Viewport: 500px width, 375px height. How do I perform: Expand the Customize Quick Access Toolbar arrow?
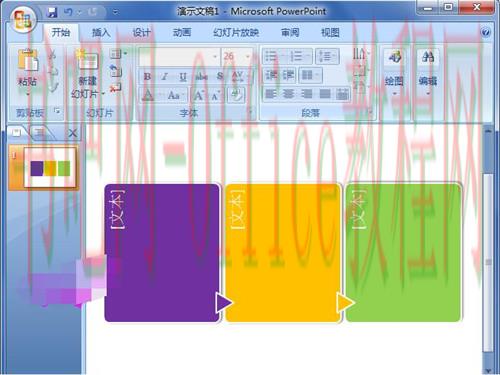pos(115,12)
